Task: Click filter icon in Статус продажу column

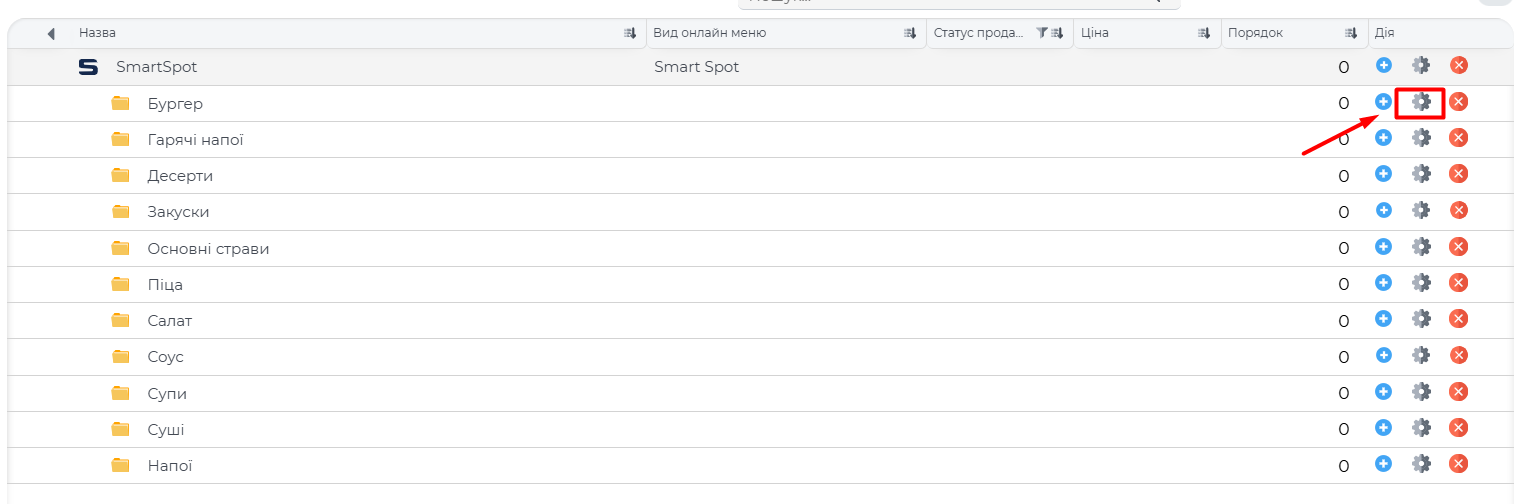Action: coord(1041,33)
